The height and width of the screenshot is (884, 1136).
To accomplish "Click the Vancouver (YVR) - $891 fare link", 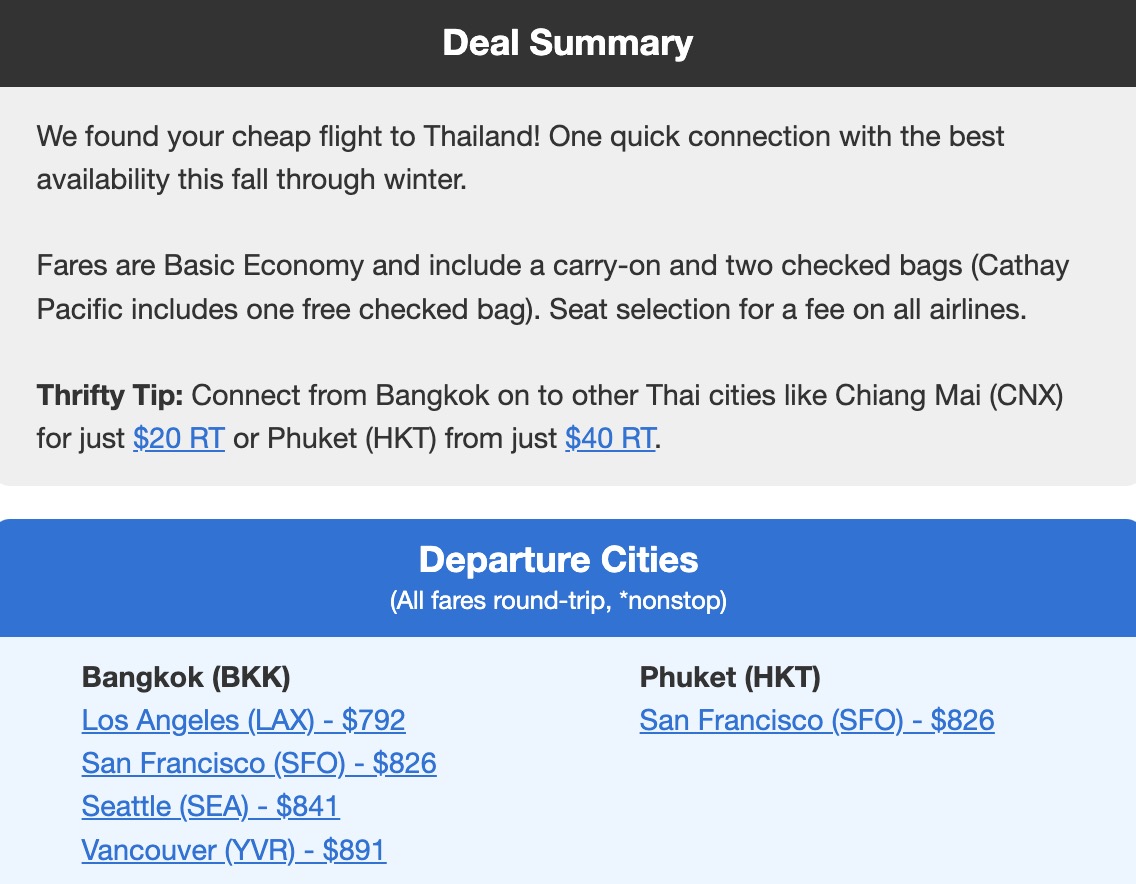I will pos(233,849).
